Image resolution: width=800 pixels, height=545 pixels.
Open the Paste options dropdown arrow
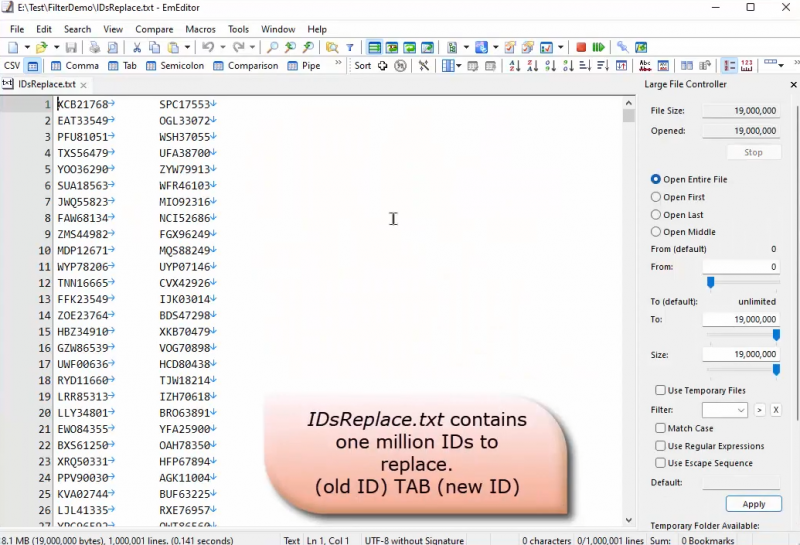coord(187,47)
